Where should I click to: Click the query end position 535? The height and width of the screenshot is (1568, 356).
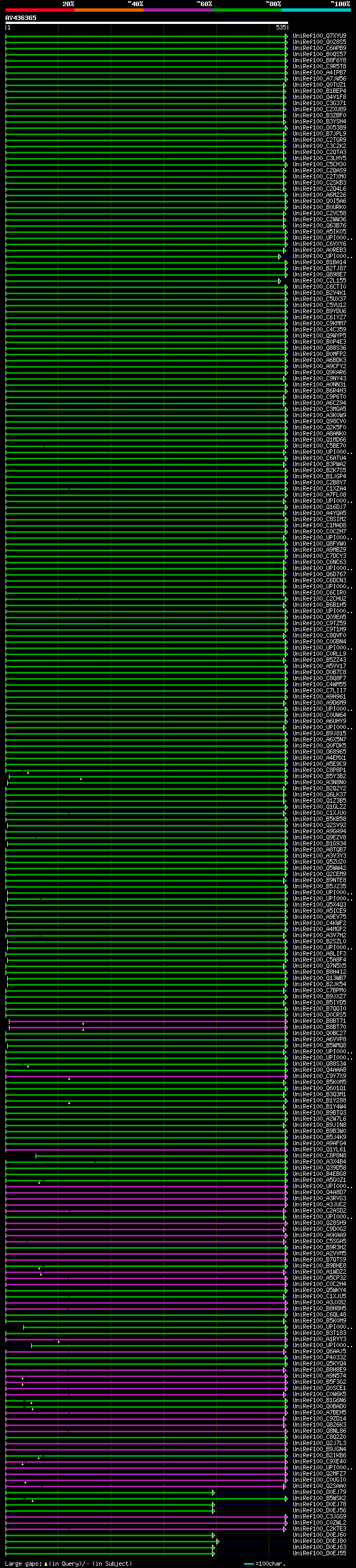(x=281, y=27)
